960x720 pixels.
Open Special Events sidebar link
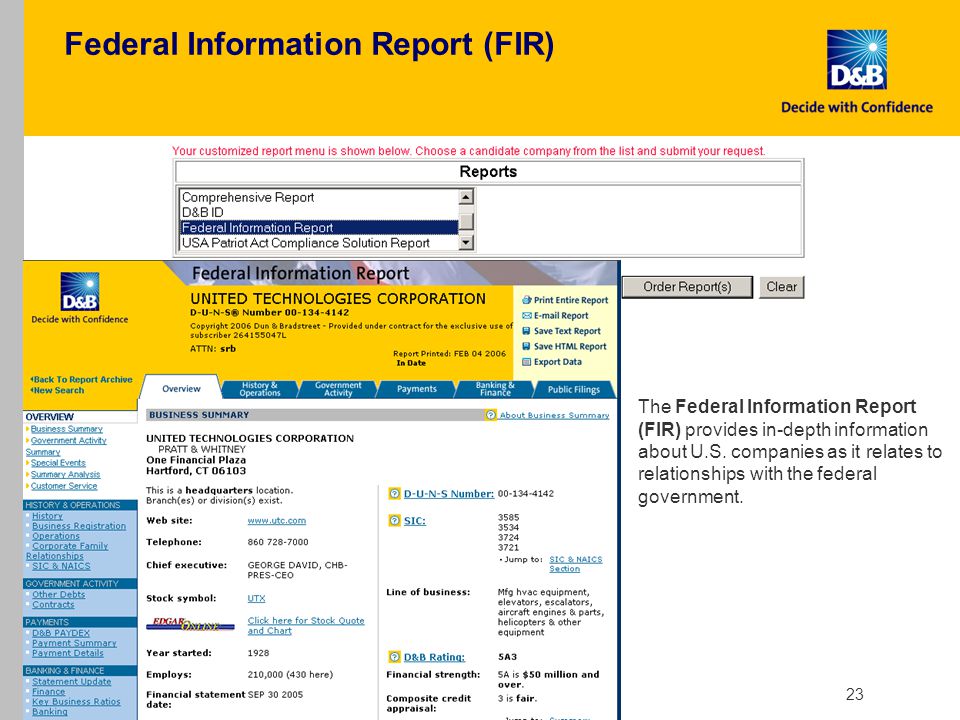(58, 463)
